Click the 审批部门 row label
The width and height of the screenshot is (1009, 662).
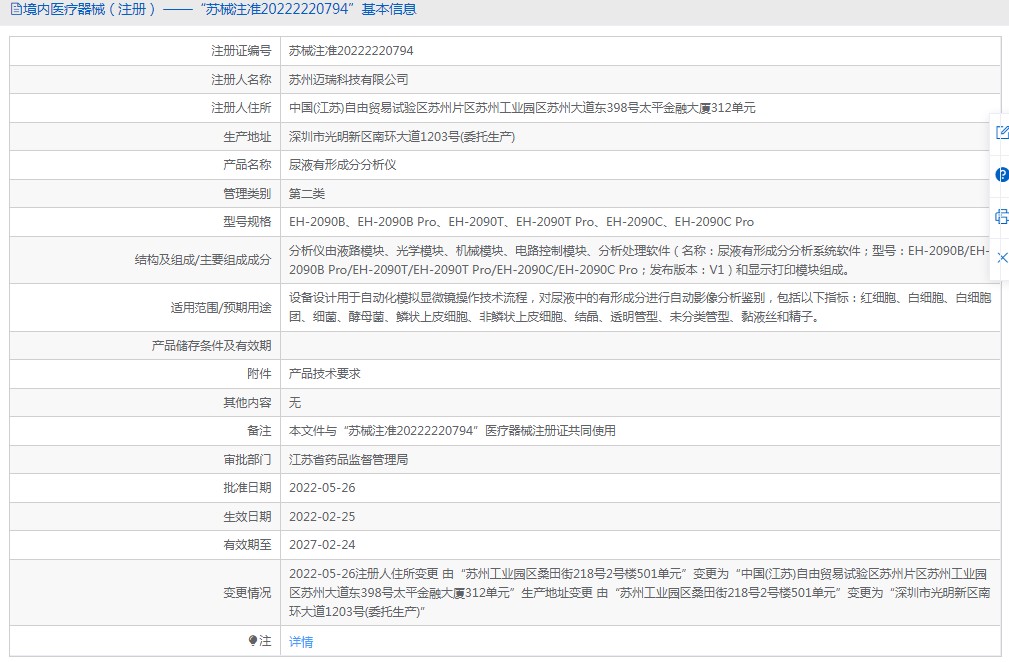pos(247,460)
